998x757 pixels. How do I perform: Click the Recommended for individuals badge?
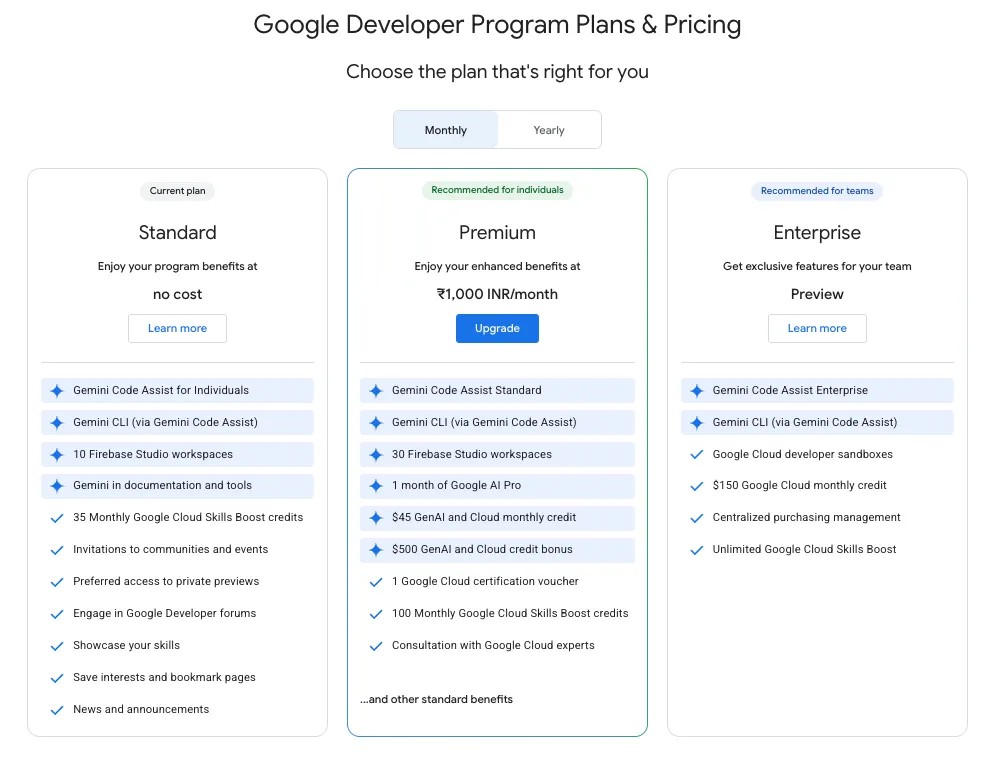[497, 190]
